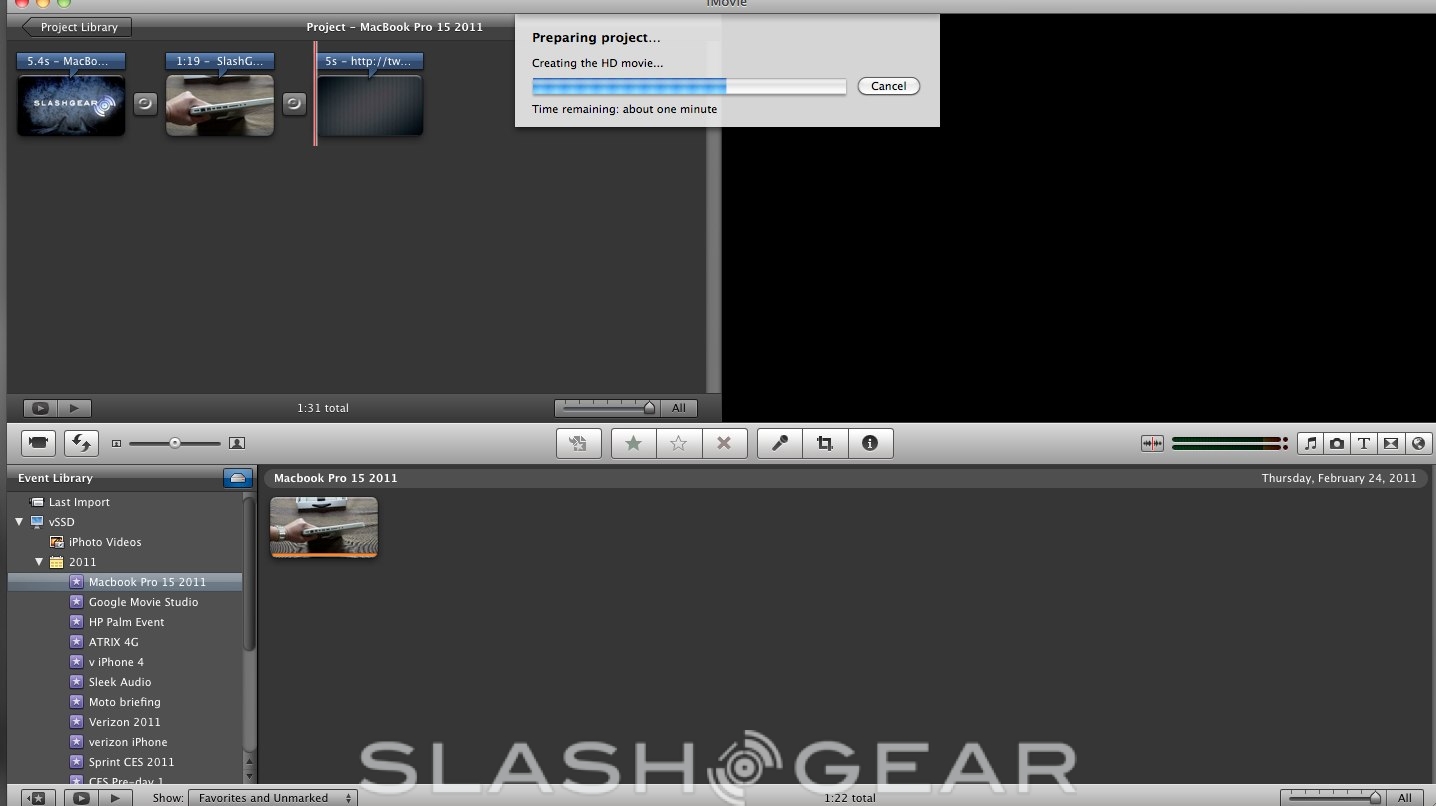Add selection to project button

(578, 443)
